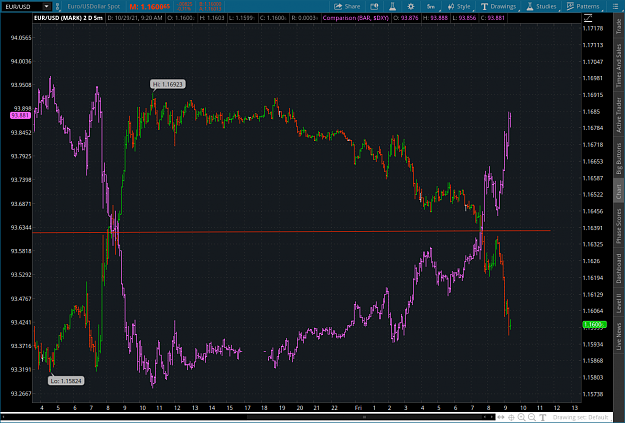Click the 94.0565 left axis label

21,38
